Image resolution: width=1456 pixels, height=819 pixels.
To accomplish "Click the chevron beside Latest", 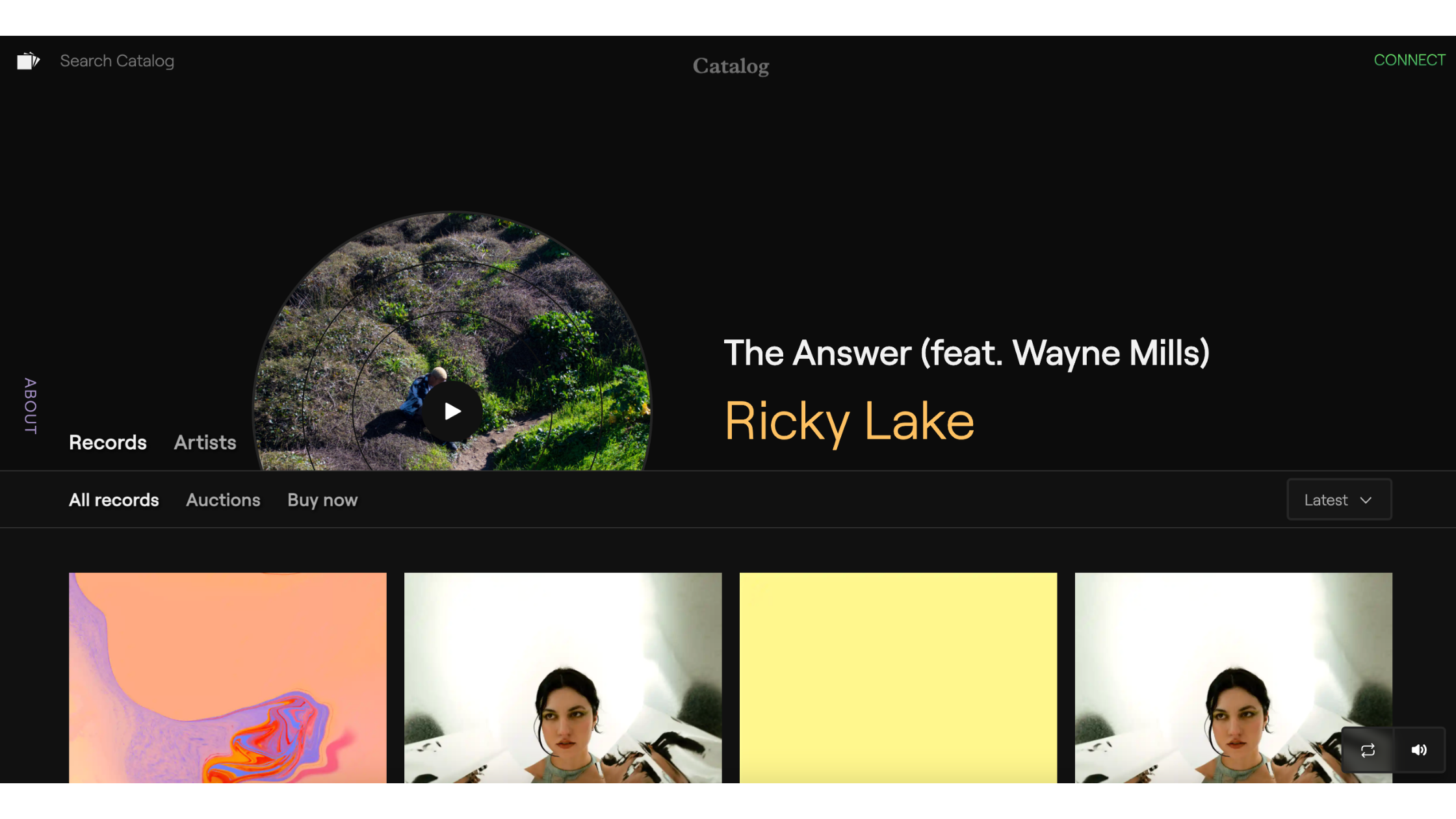I will [x=1366, y=500].
